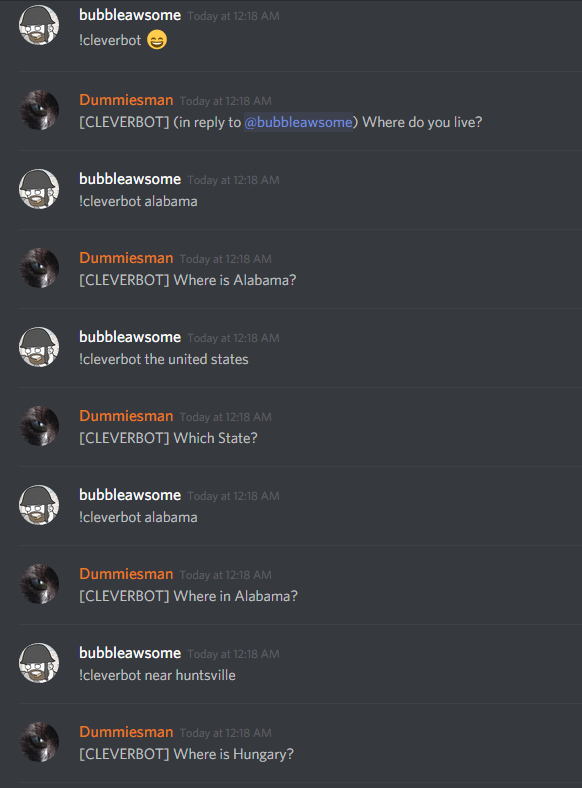
Task: Click Dummiesman's avatar beside 'Where is Hungary?'
Action: coord(39,742)
